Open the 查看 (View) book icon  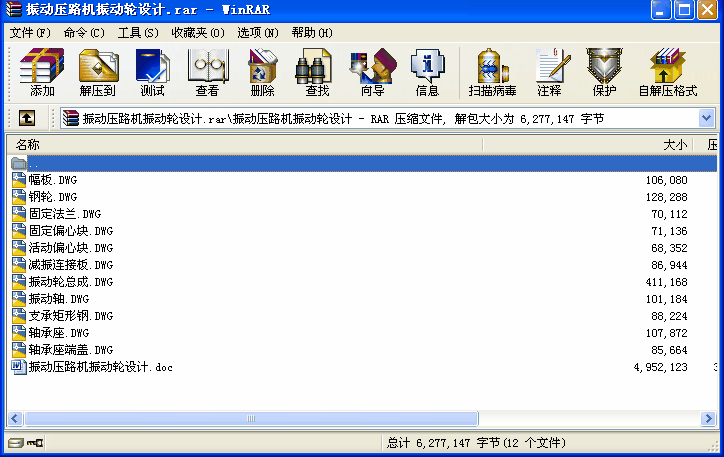(x=207, y=72)
